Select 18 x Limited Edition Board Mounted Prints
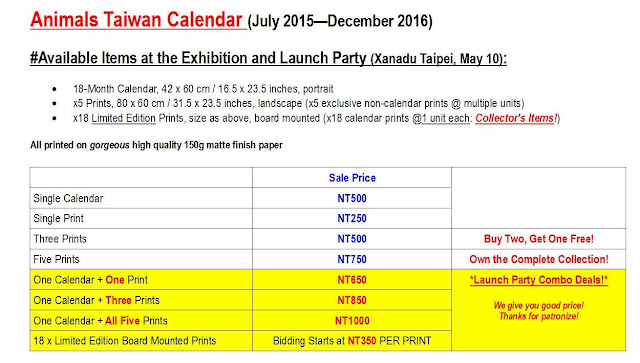 point(124,341)
